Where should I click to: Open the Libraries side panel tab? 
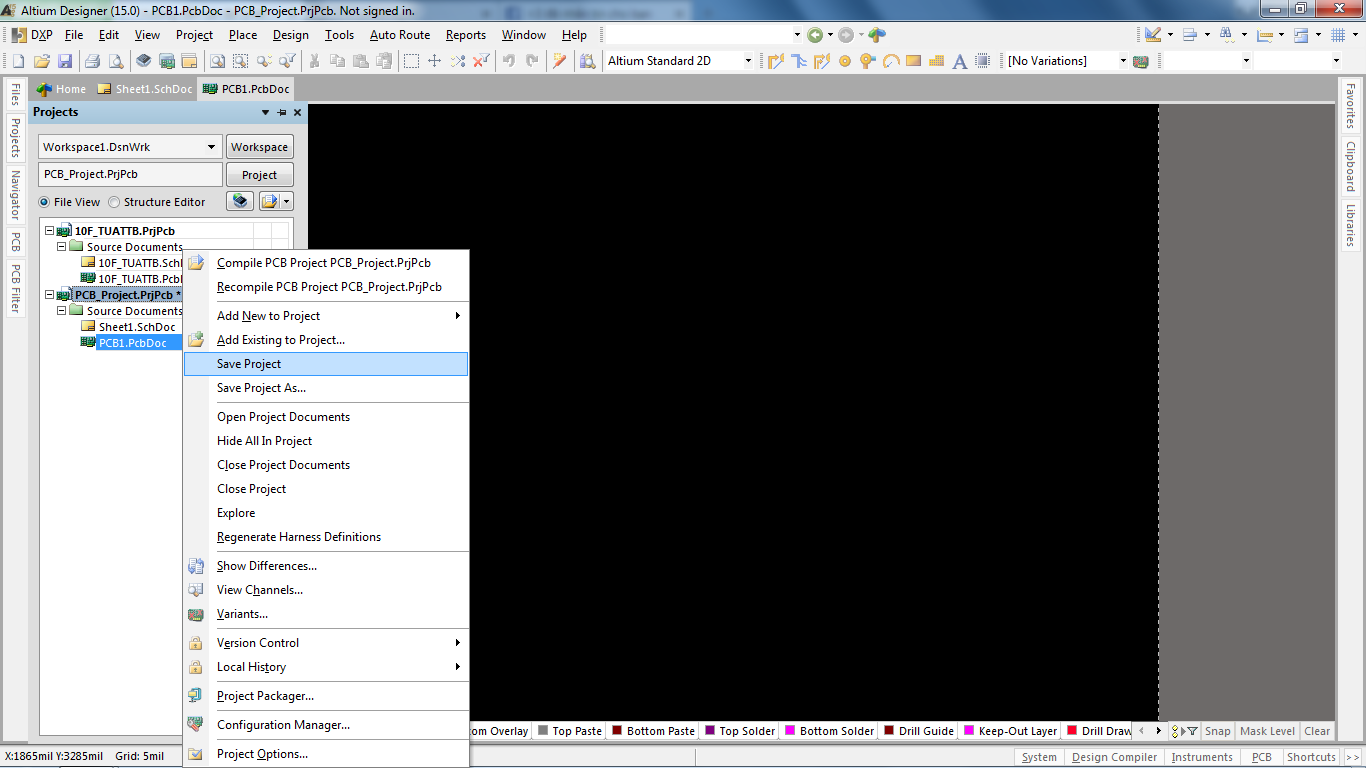pyautogui.click(x=1350, y=225)
